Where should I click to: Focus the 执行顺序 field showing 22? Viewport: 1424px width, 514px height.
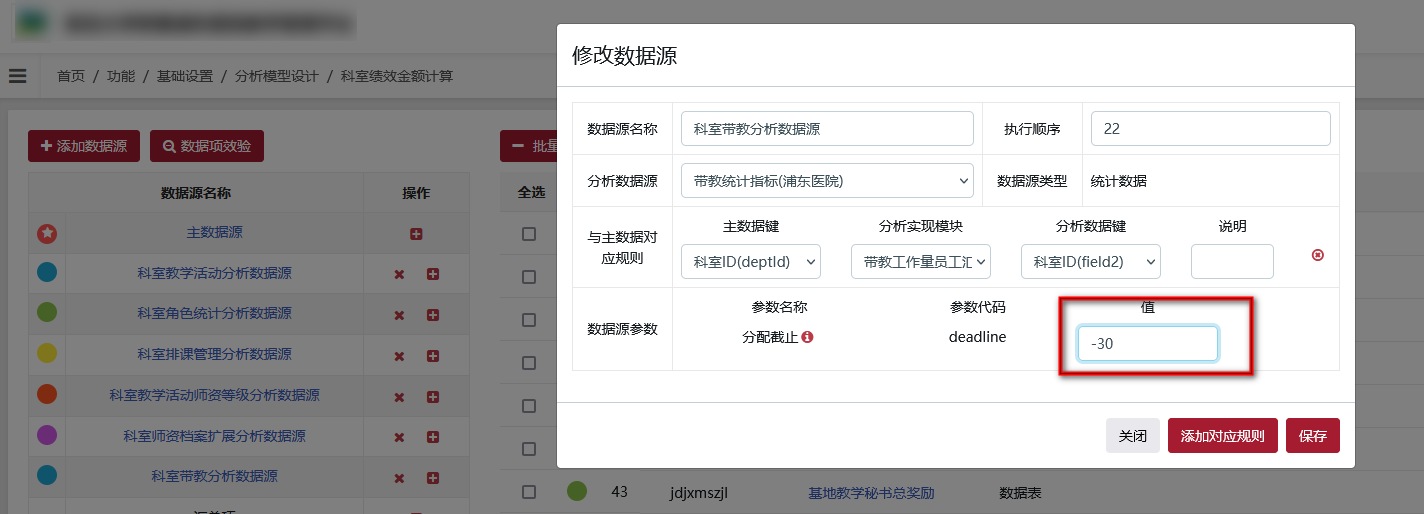point(1211,128)
